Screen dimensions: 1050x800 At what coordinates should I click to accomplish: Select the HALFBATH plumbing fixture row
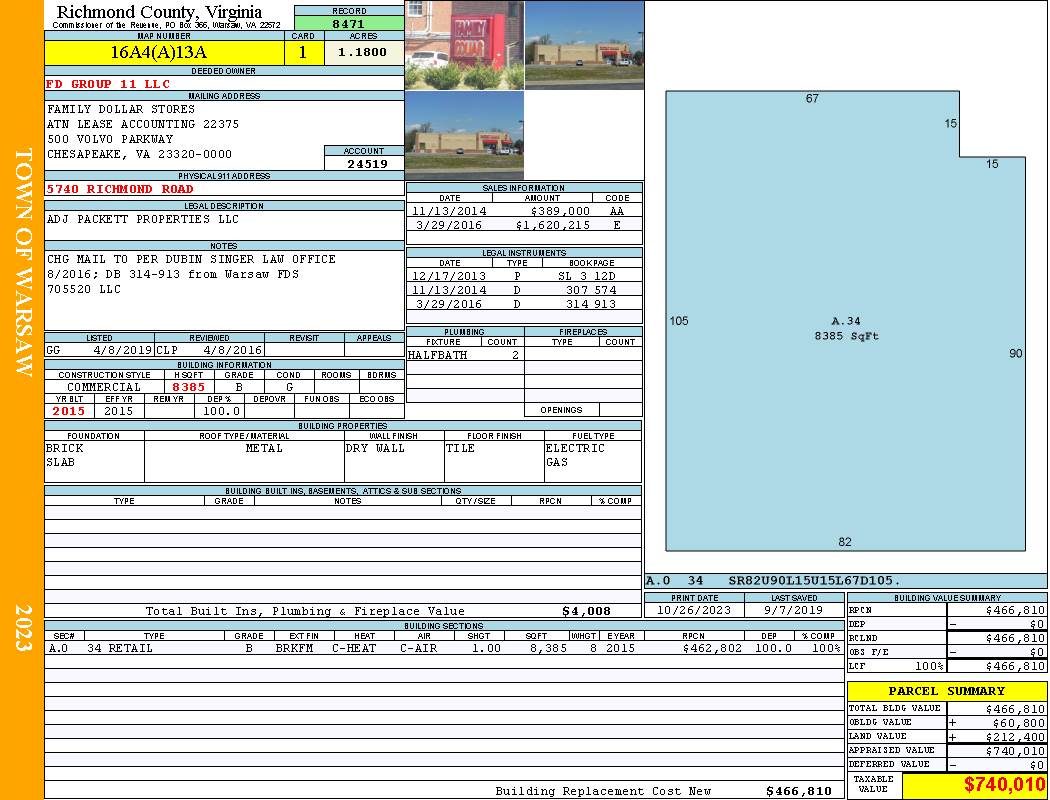point(464,355)
